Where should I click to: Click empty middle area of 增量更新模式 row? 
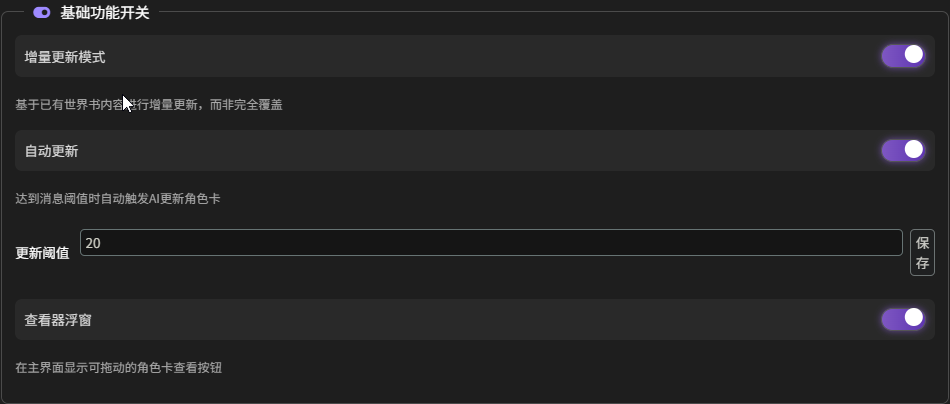[480, 57]
